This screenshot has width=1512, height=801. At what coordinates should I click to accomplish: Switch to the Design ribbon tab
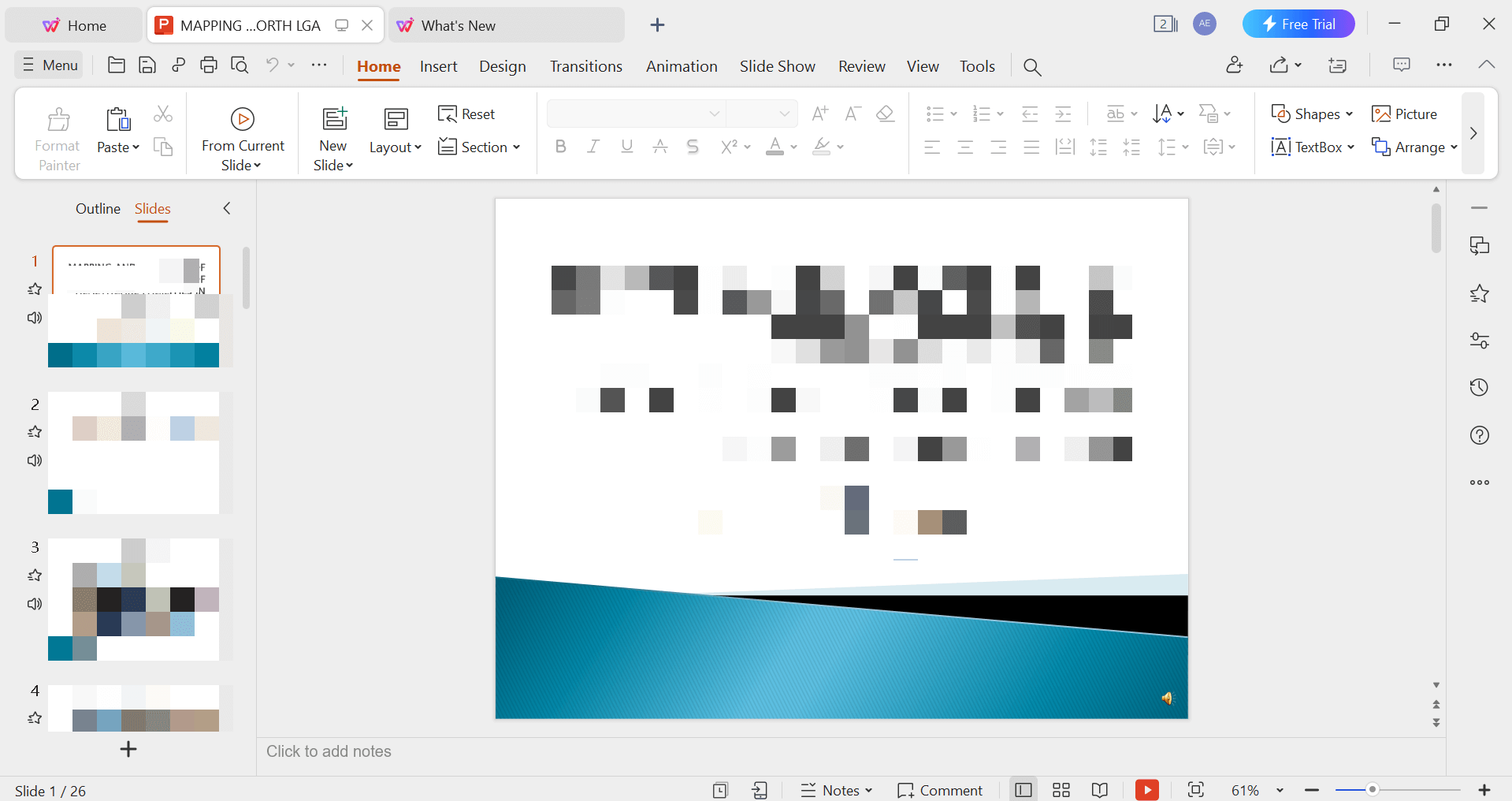point(502,66)
